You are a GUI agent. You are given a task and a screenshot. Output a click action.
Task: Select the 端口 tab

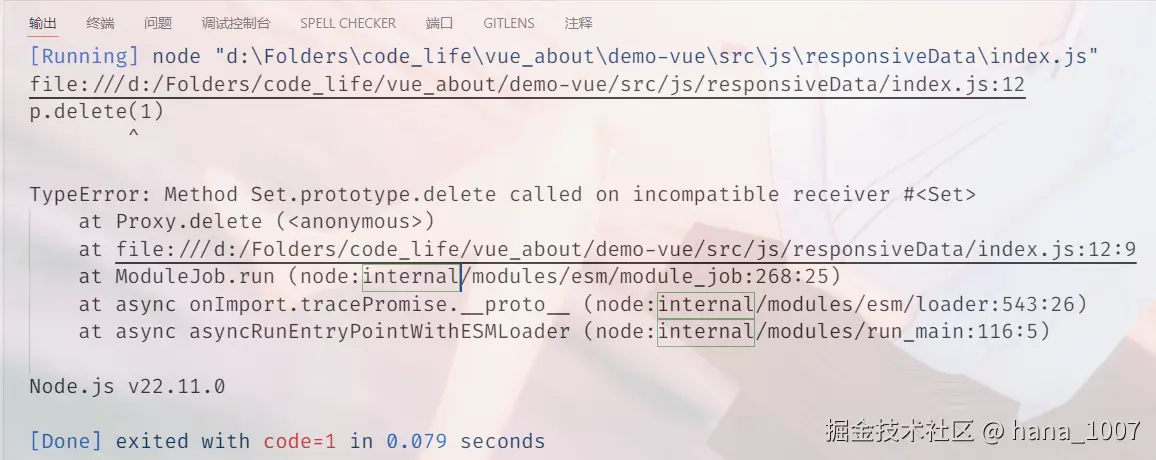pos(439,23)
